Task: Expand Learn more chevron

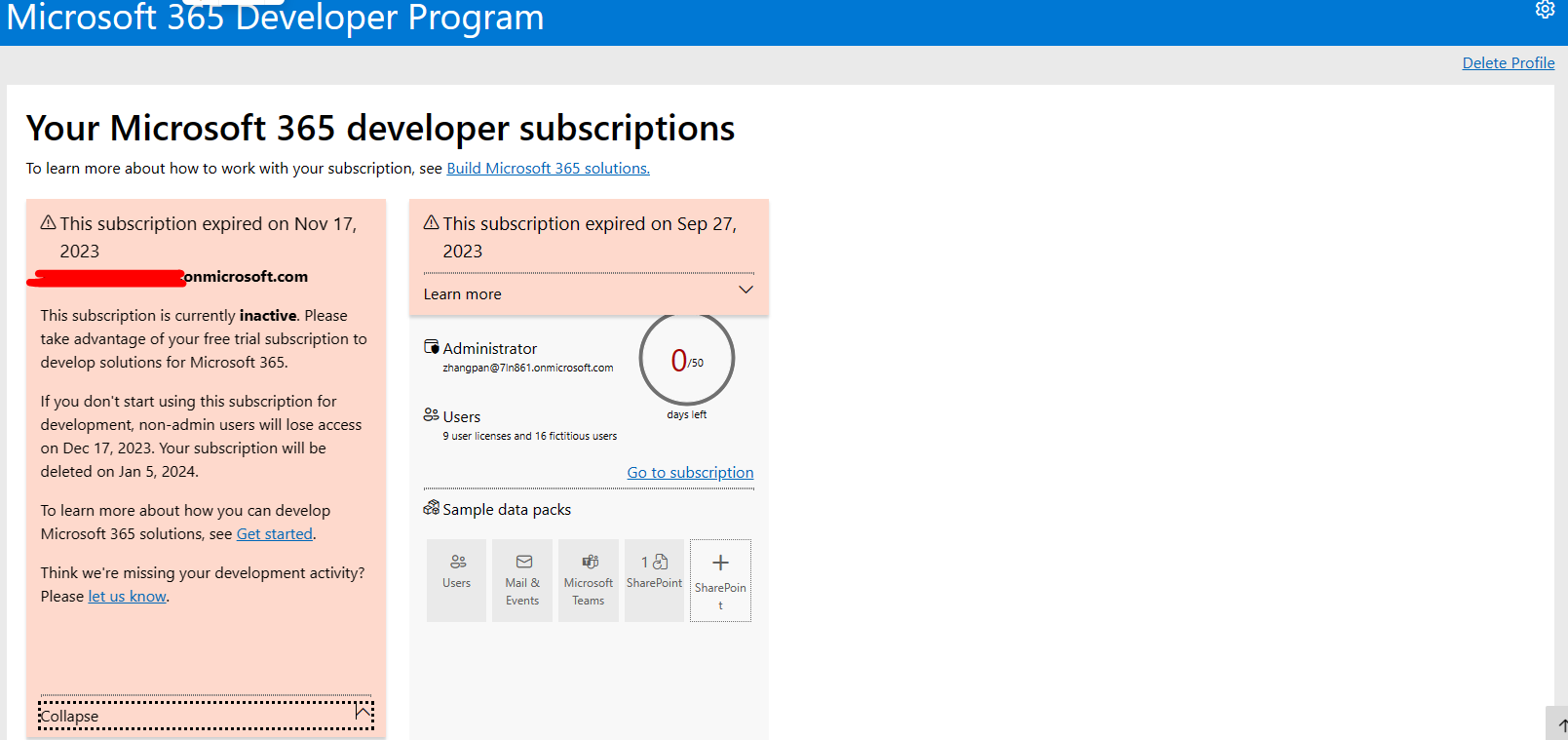Action: tap(746, 291)
